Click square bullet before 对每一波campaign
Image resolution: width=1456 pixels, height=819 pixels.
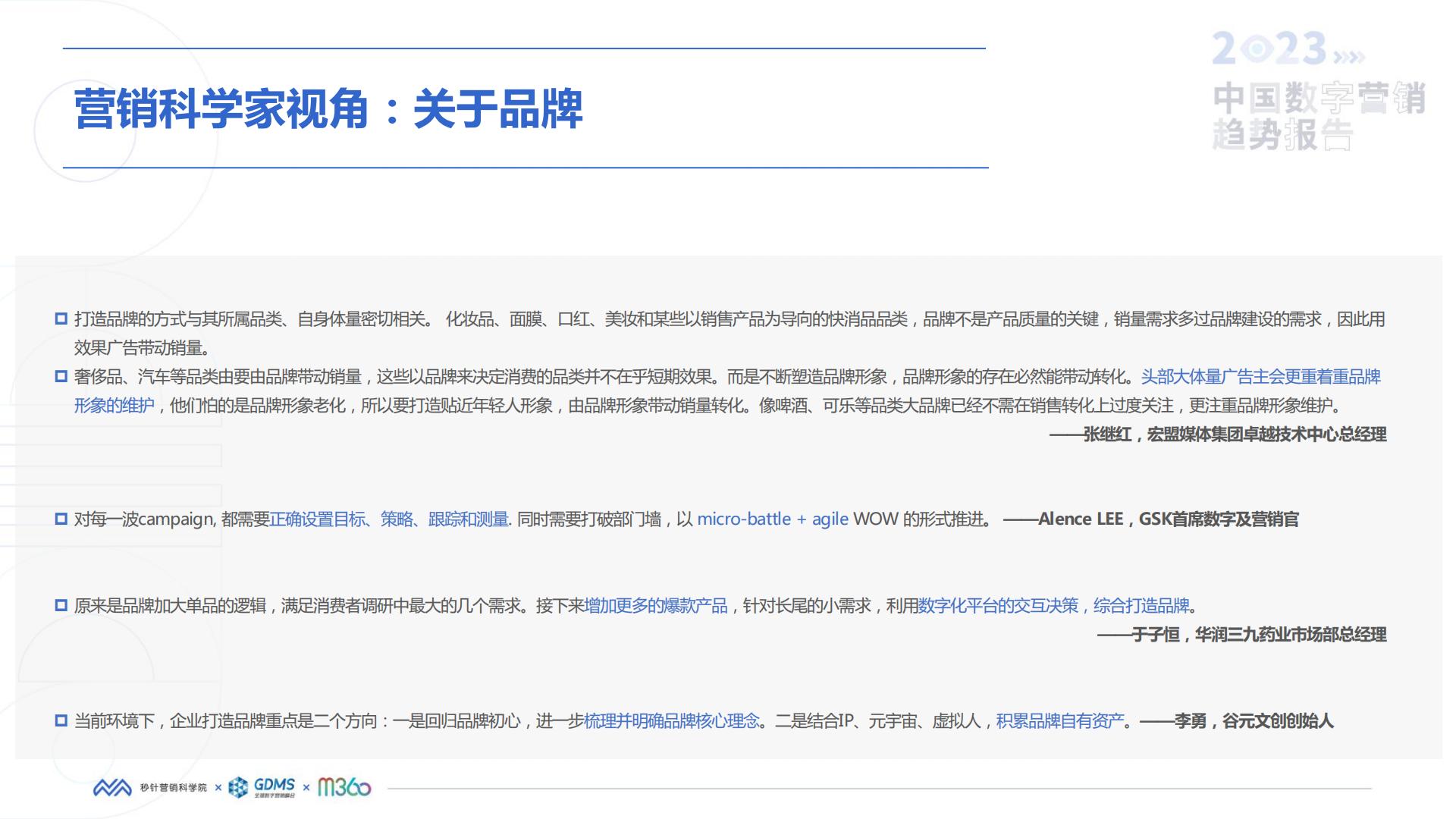click(x=61, y=519)
